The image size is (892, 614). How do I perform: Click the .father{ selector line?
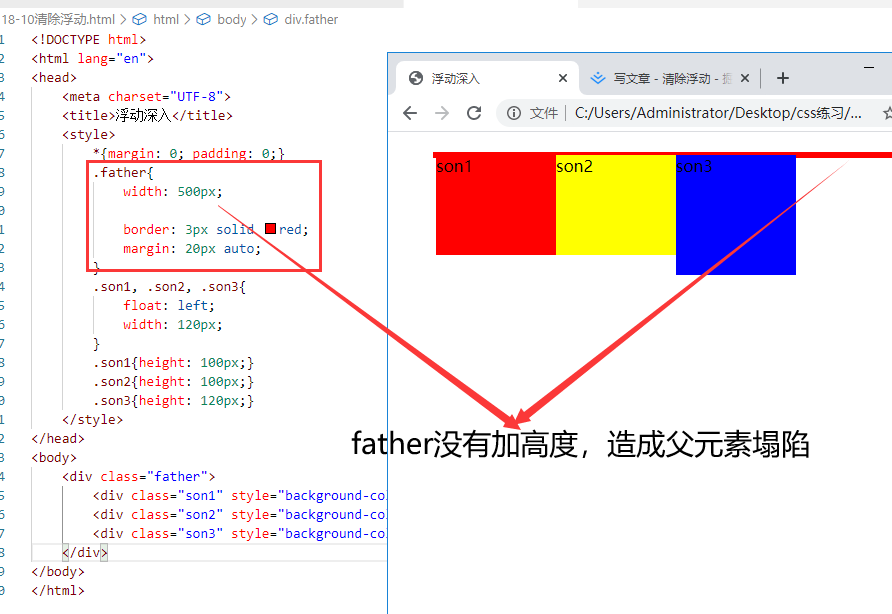[123, 172]
